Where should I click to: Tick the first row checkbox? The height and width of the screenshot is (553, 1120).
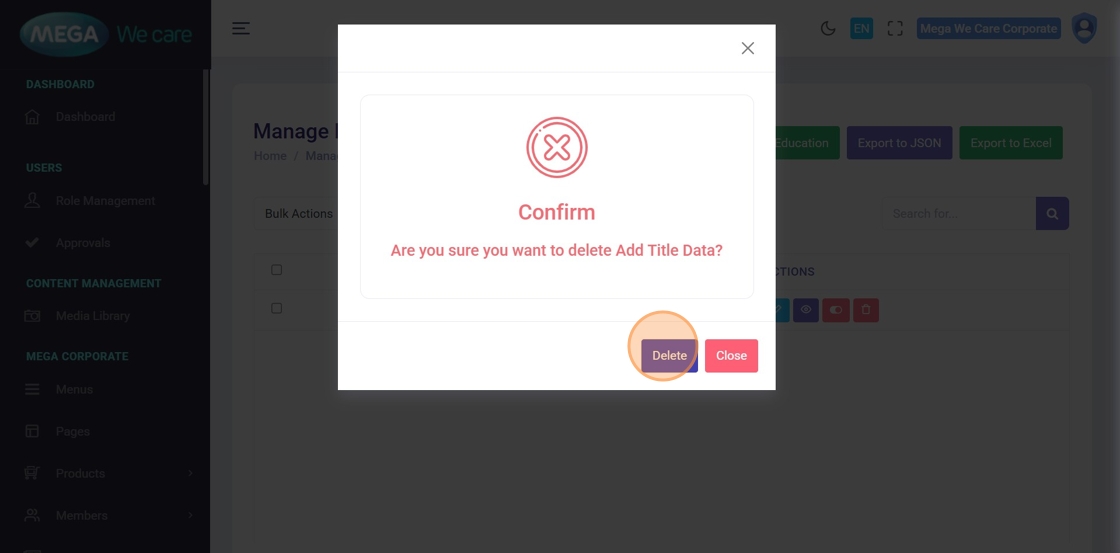point(277,308)
